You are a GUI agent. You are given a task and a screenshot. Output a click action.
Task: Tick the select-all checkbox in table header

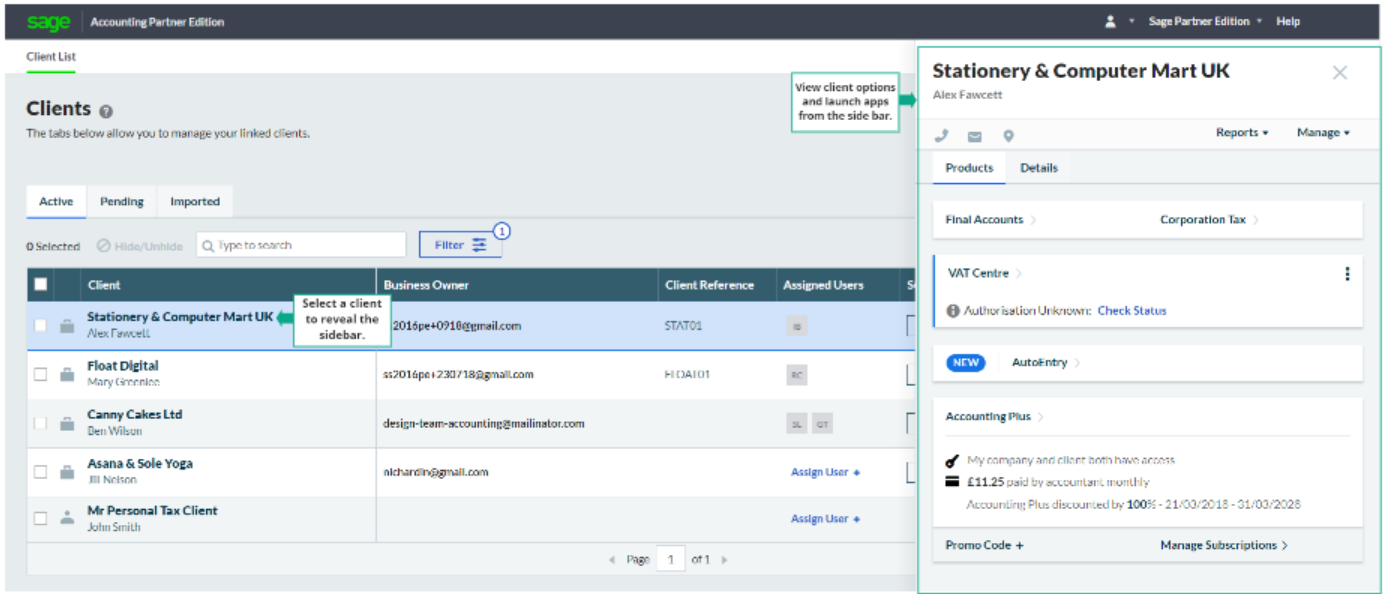click(41, 285)
